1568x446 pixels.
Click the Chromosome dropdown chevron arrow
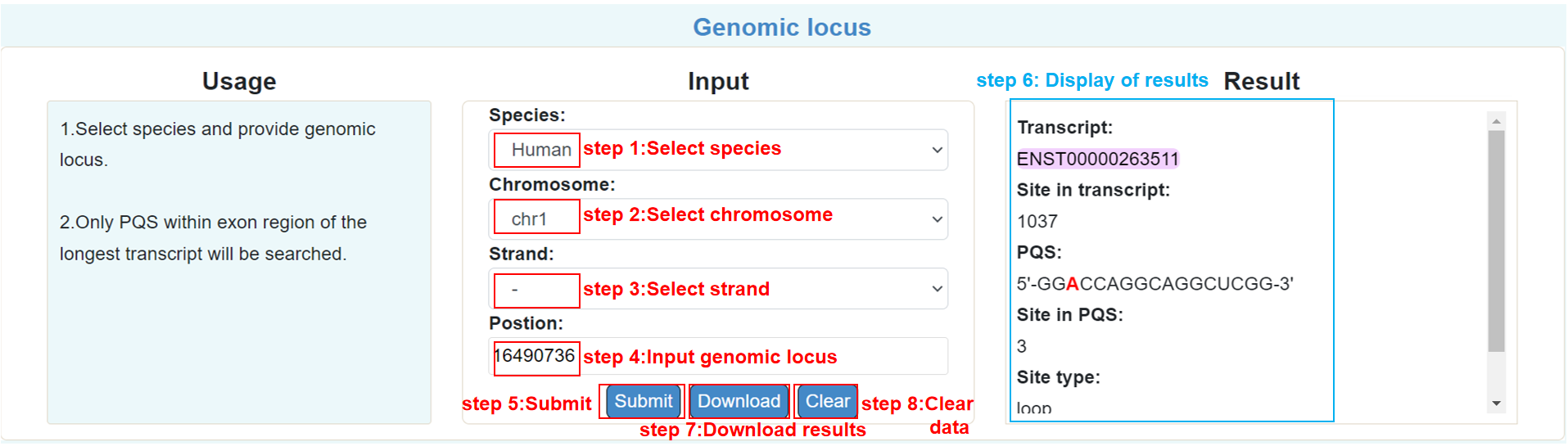[938, 219]
